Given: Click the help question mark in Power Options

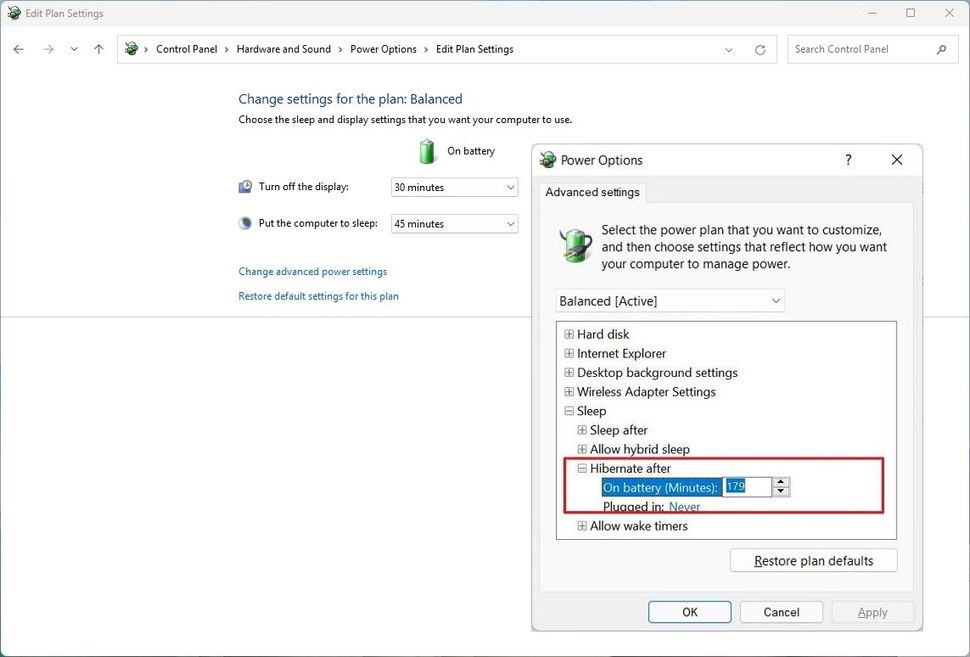Looking at the screenshot, I should point(847,159).
